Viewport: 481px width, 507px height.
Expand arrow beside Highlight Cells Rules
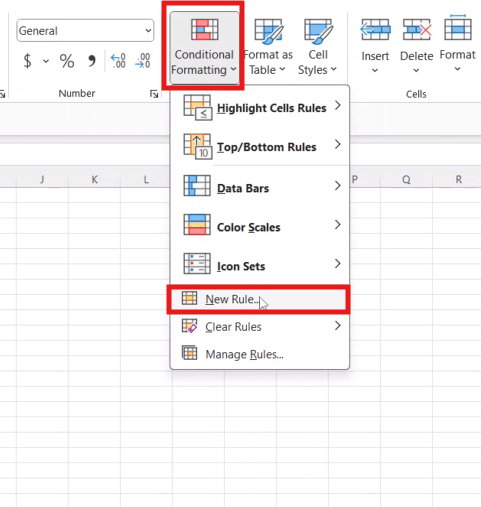(x=338, y=105)
